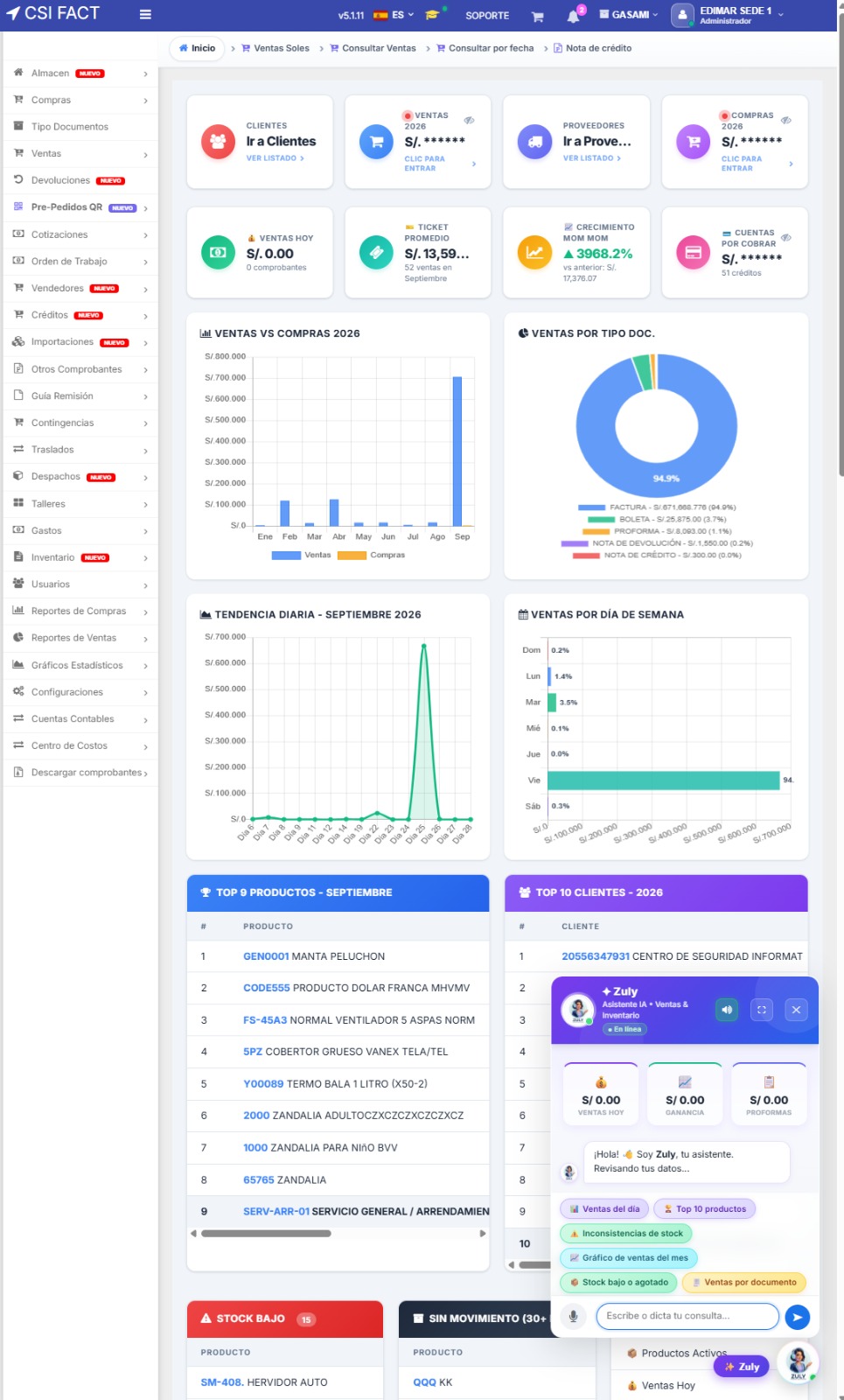Select Ventas por documento chip
This screenshot has height=1400, width=844.
[744, 1283]
